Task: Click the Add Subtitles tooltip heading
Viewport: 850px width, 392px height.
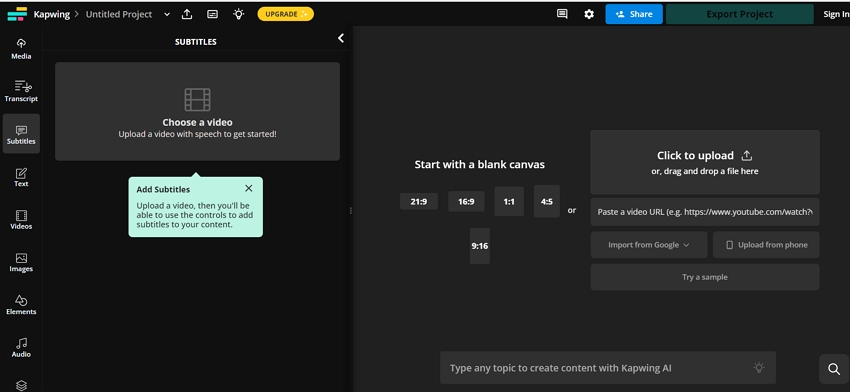Action: click(x=163, y=189)
